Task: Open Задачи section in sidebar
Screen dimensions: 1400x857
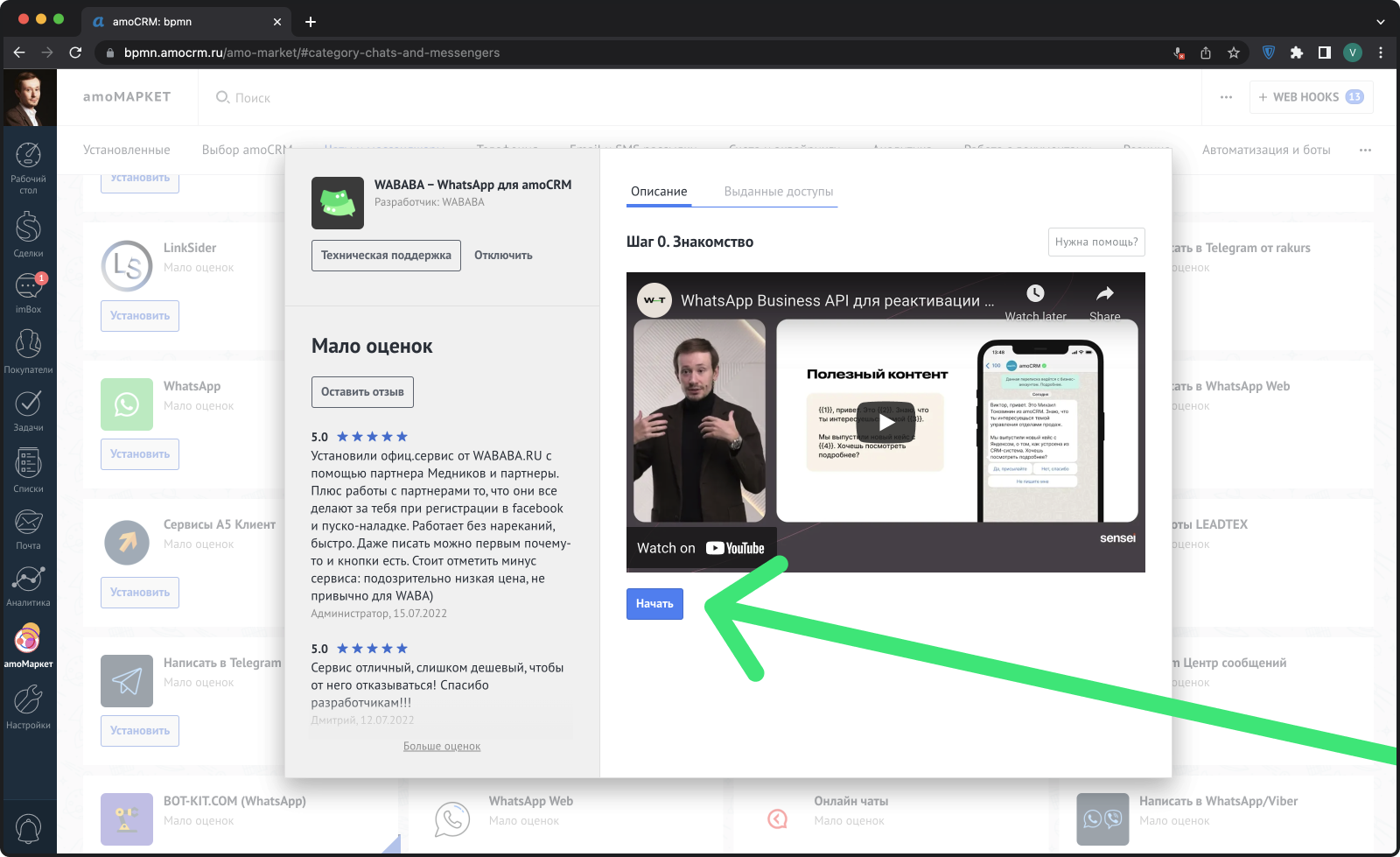Action: click(x=28, y=411)
